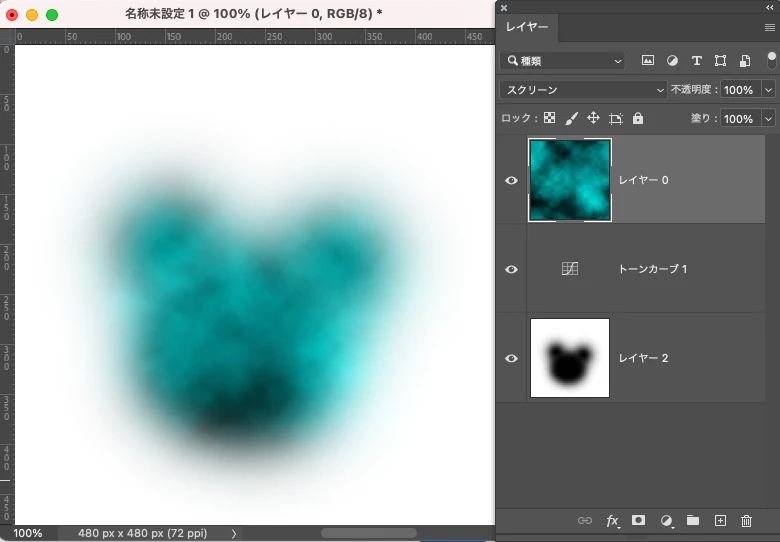The height and width of the screenshot is (542, 780).
Task: Hide トーンカーブ 1 adjustment layer
Action: pos(511,269)
